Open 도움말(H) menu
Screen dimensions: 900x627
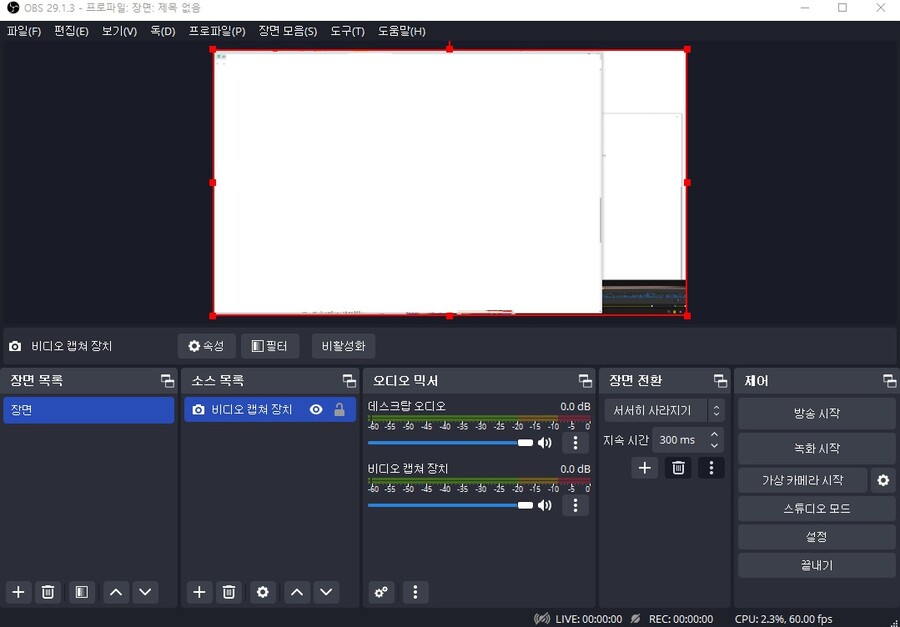tap(402, 31)
